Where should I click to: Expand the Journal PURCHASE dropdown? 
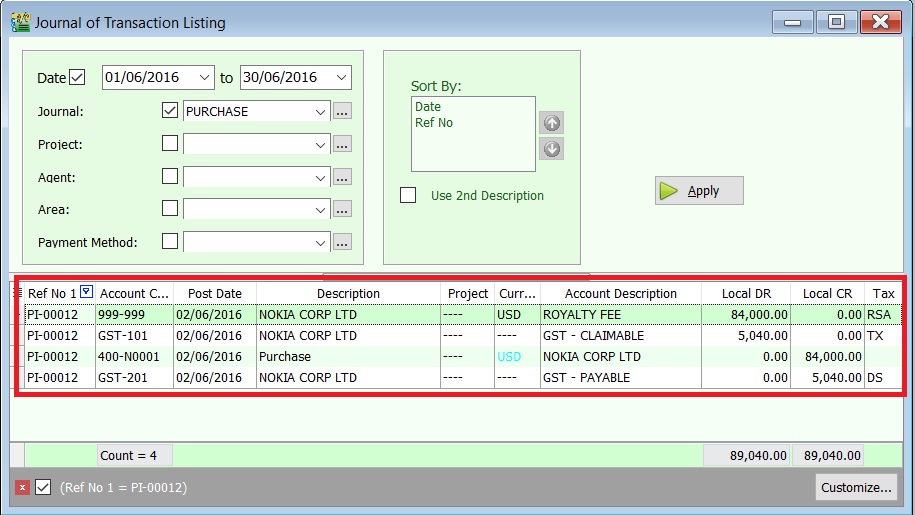320,112
